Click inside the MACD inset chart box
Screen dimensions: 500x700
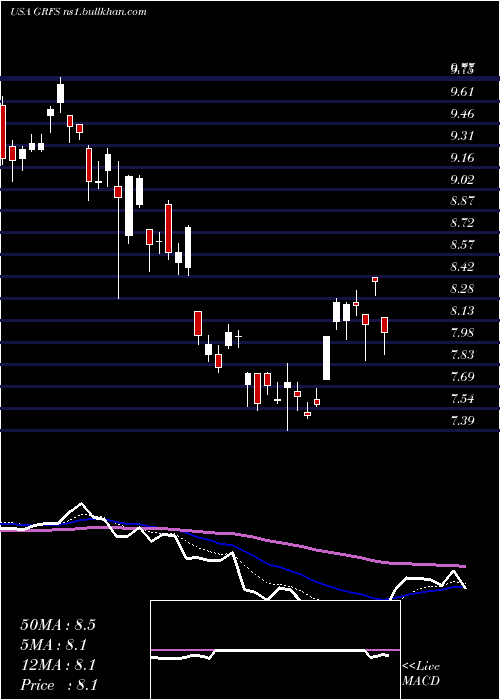(275, 650)
